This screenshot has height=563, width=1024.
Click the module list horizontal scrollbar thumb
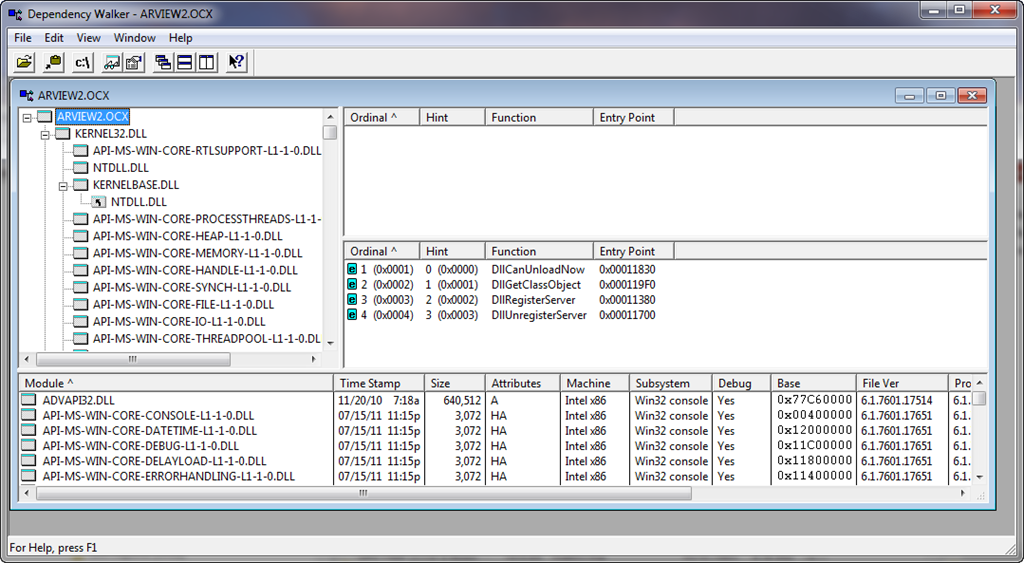pos(364,493)
